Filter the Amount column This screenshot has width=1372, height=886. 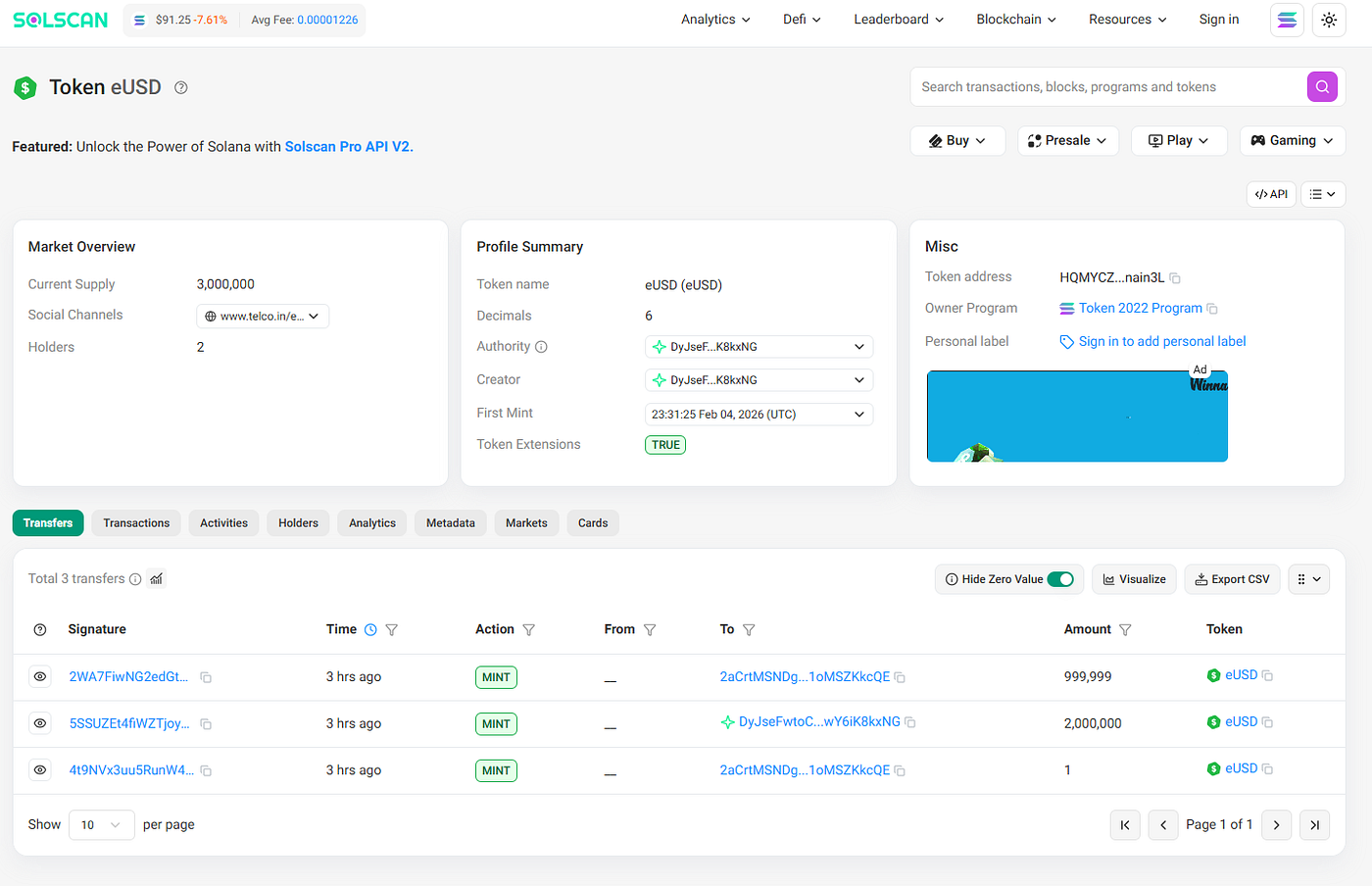click(x=1125, y=630)
